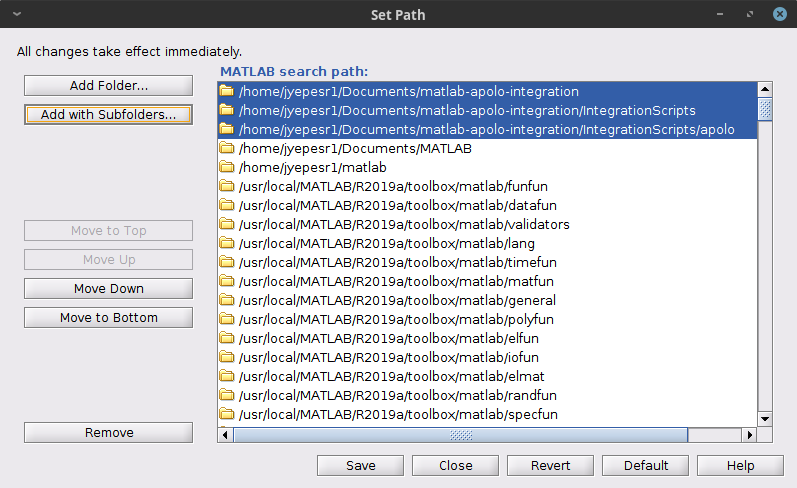Click Add with Subfolders... button

[x=108, y=114]
